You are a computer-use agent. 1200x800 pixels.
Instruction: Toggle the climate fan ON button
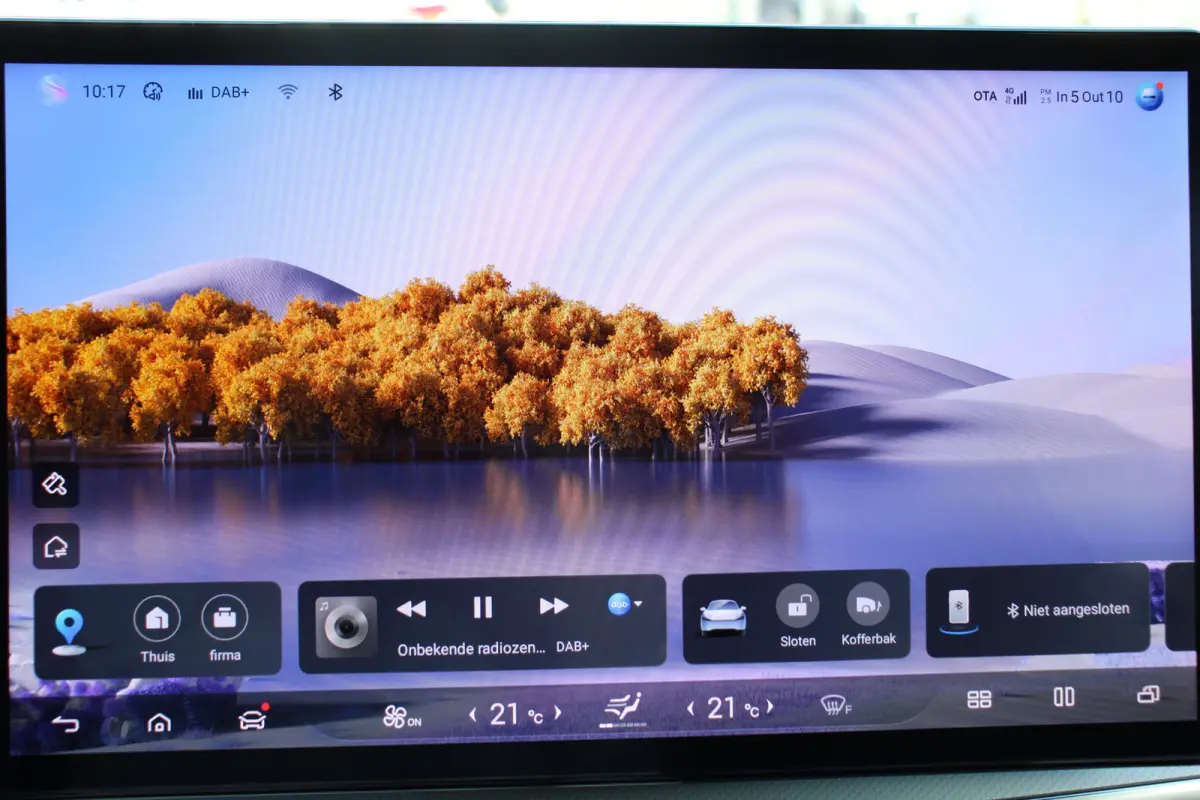[402, 717]
